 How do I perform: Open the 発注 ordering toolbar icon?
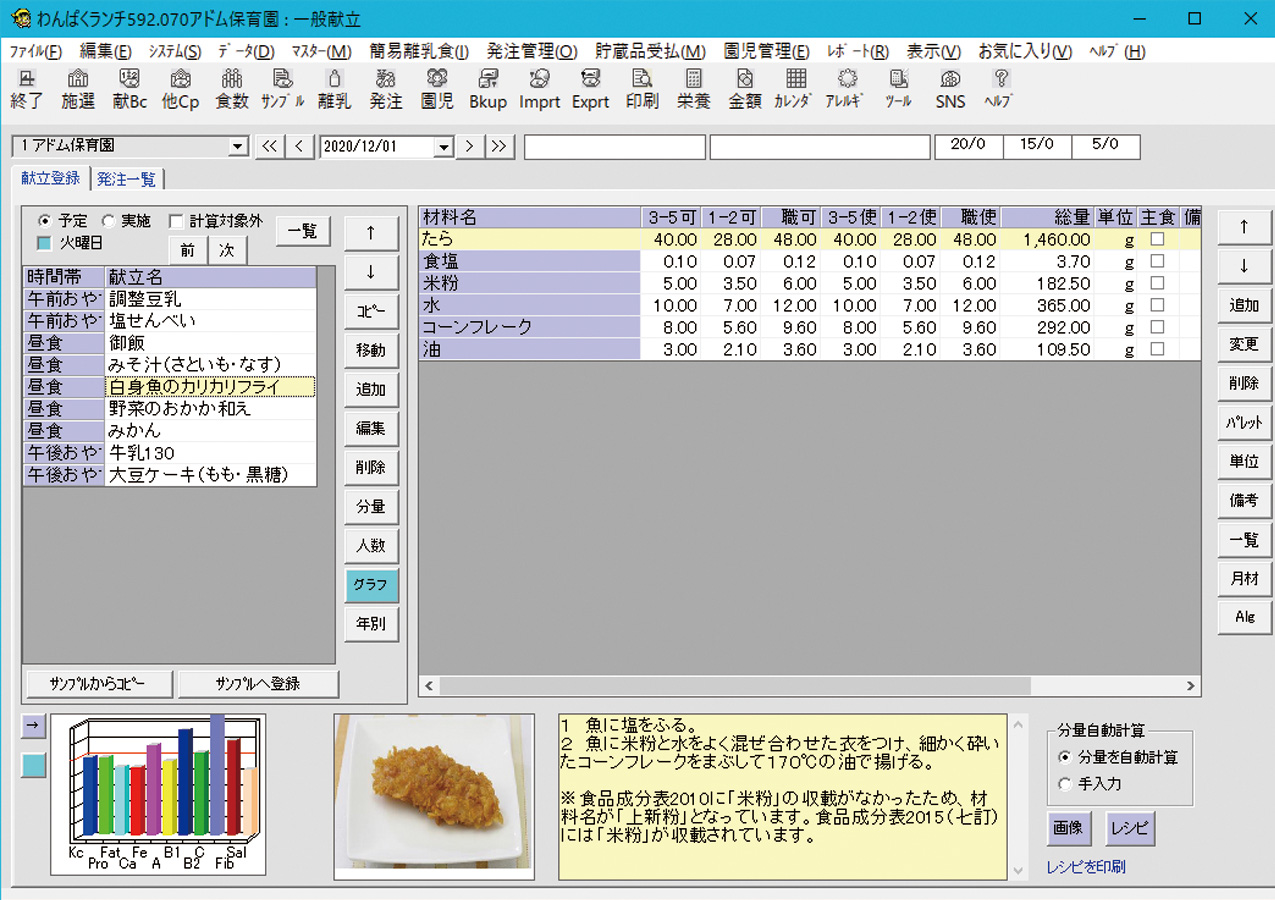[385, 88]
